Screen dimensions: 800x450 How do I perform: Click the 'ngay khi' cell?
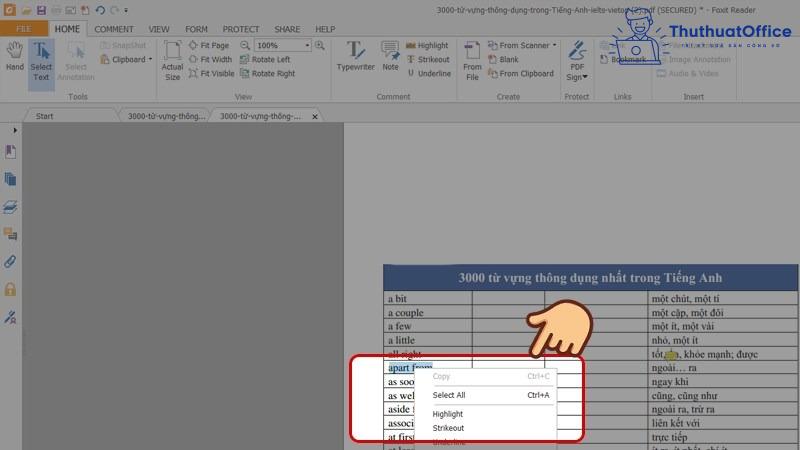[x=722, y=382]
